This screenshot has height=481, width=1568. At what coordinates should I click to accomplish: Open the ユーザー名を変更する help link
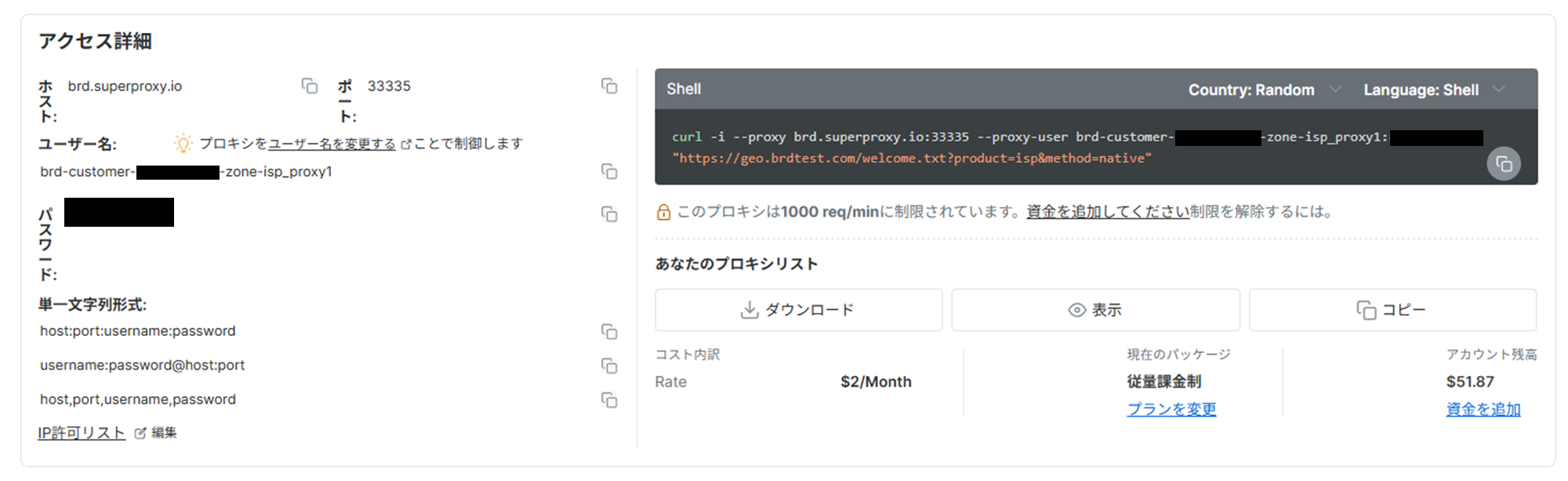[x=332, y=144]
